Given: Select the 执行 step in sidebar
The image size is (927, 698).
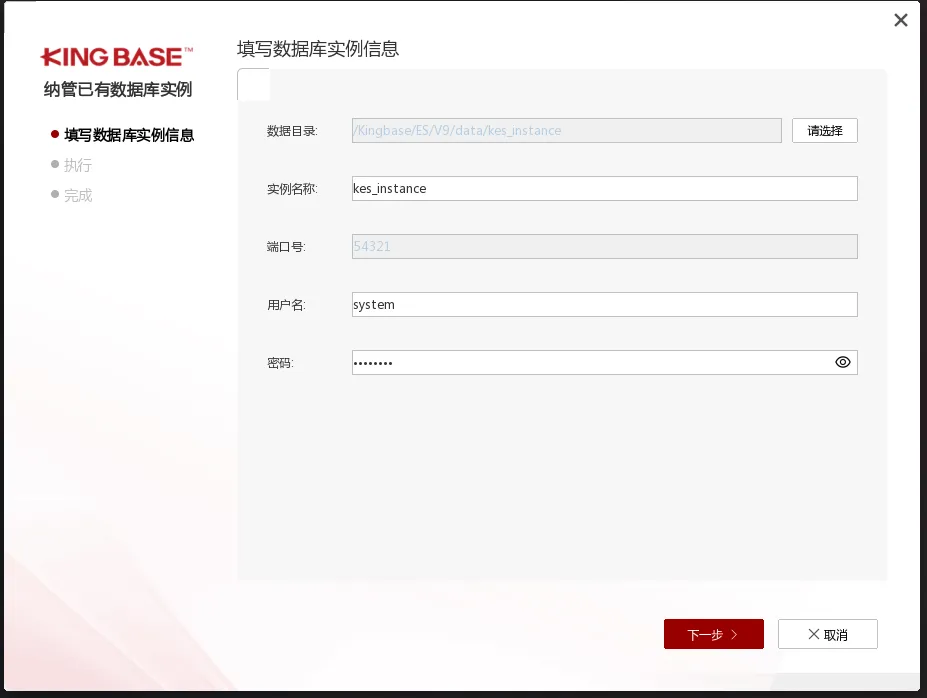Looking at the screenshot, I should click(x=77, y=165).
